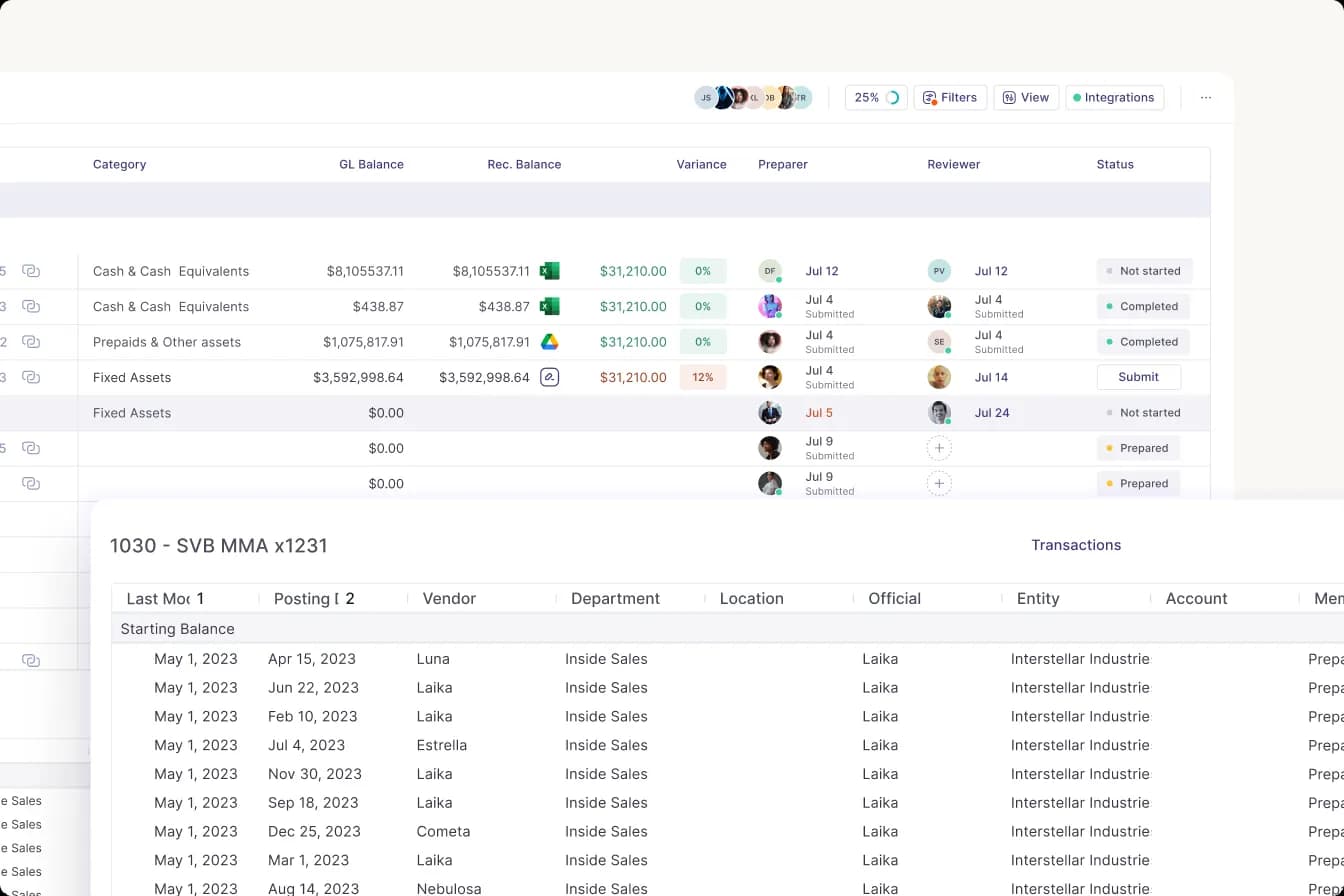The width and height of the screenshot is (1344, 896).
Task: Click link icon in Prepaids & Other assets row
Action: pyautogui.click(x=31, y=342)
